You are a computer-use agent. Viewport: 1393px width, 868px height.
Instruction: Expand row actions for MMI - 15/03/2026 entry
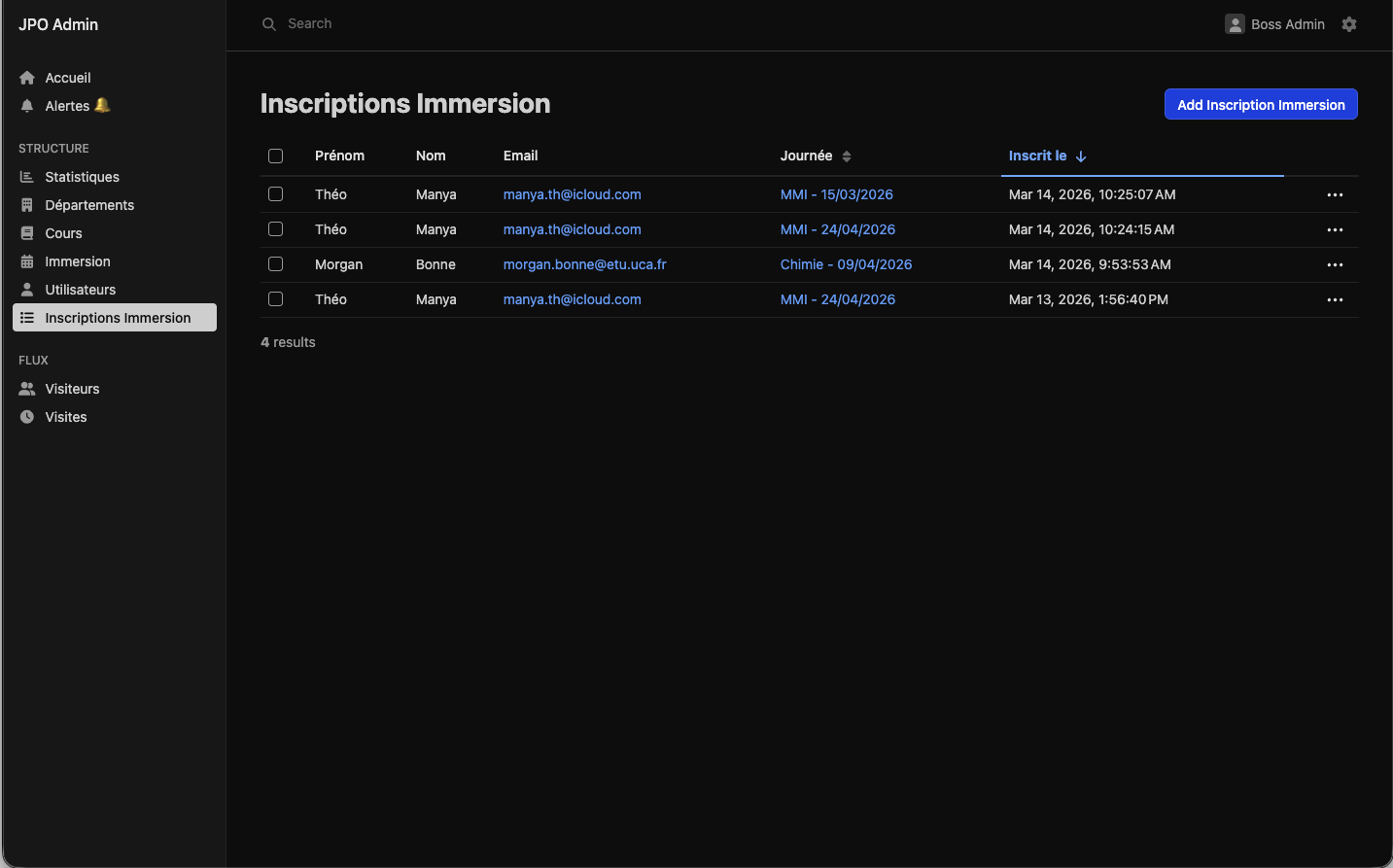click(x=1335, y=195)
